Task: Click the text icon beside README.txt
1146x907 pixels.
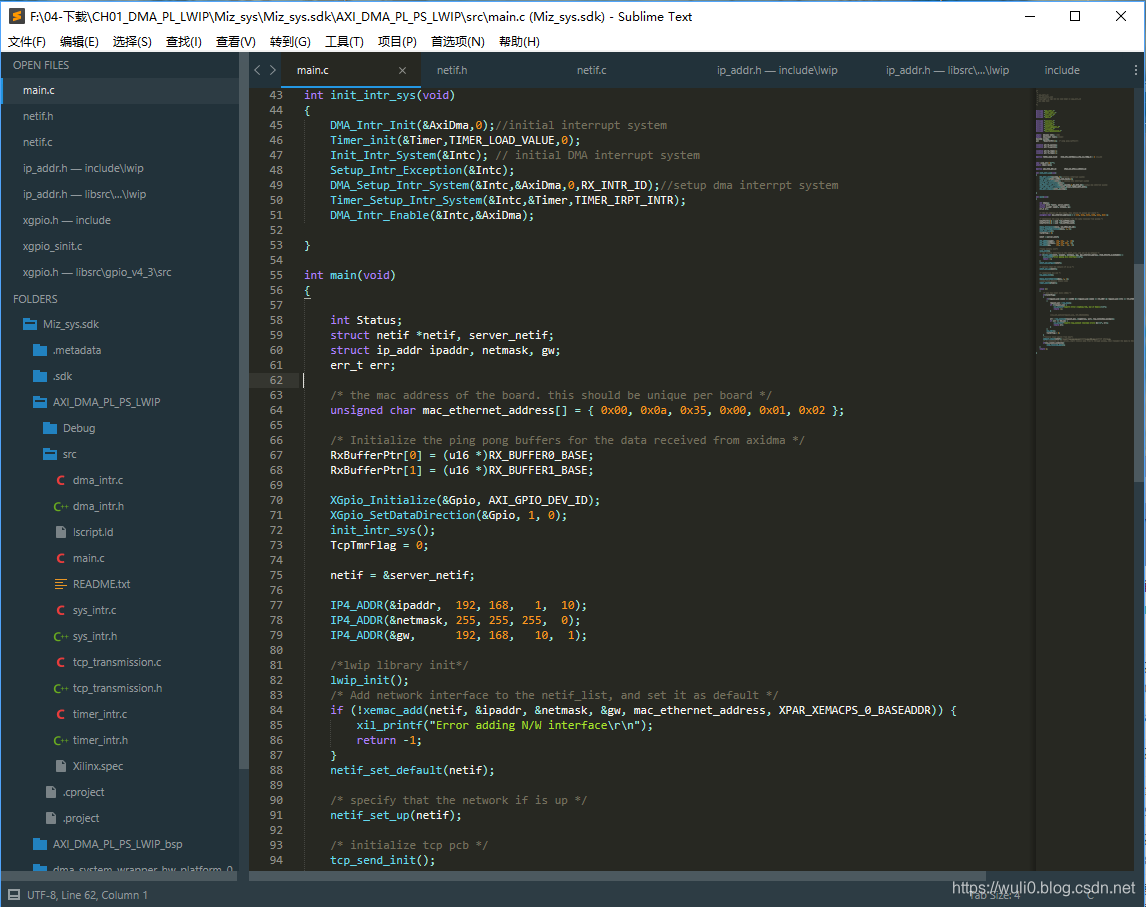Action: point(61,584)
